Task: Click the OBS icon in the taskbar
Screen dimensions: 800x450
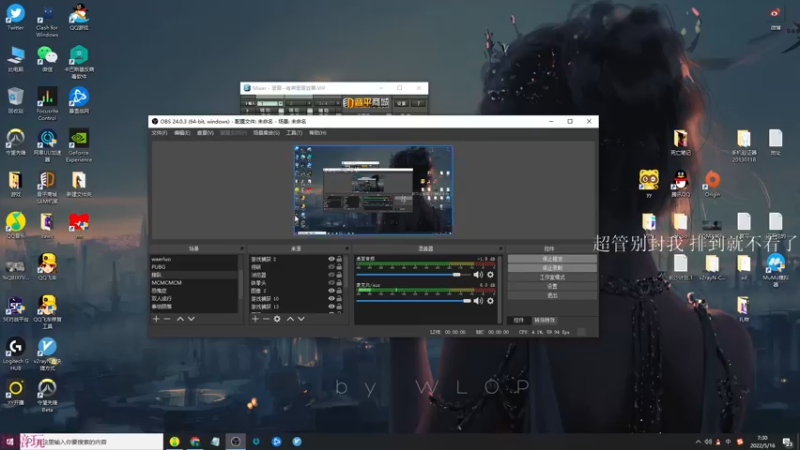Action: tap(235, 441)
